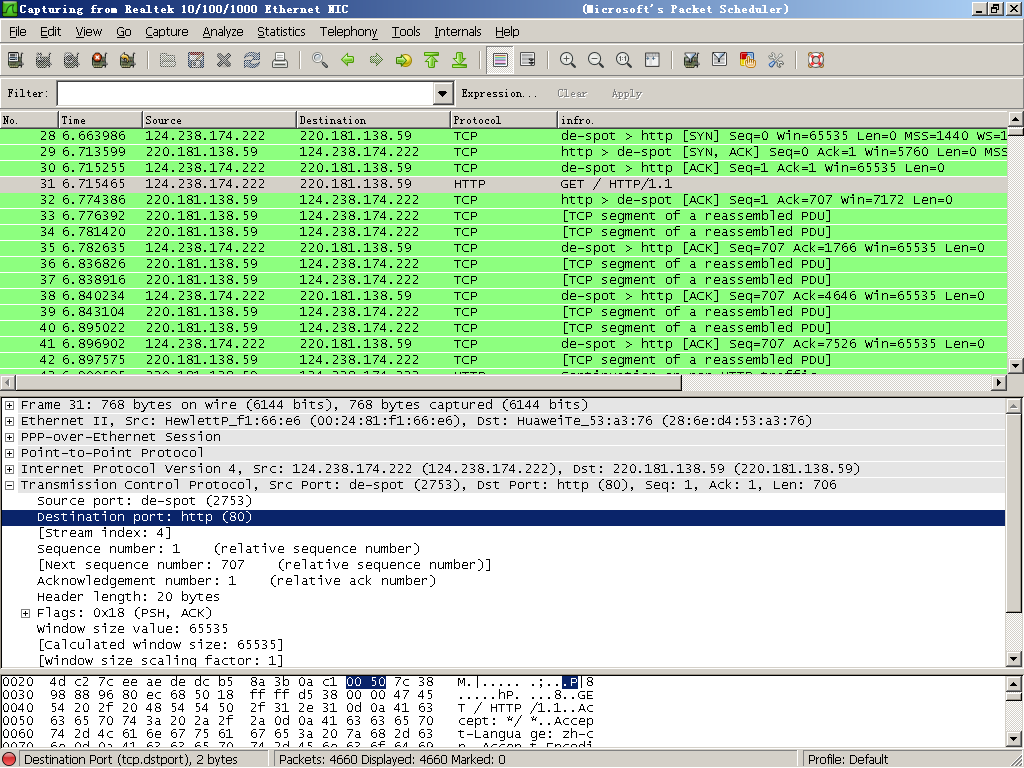The image size is (1024, 768).
Task: Click the packet list scrollbar down arrow
Action: [x=1015, y=366]
